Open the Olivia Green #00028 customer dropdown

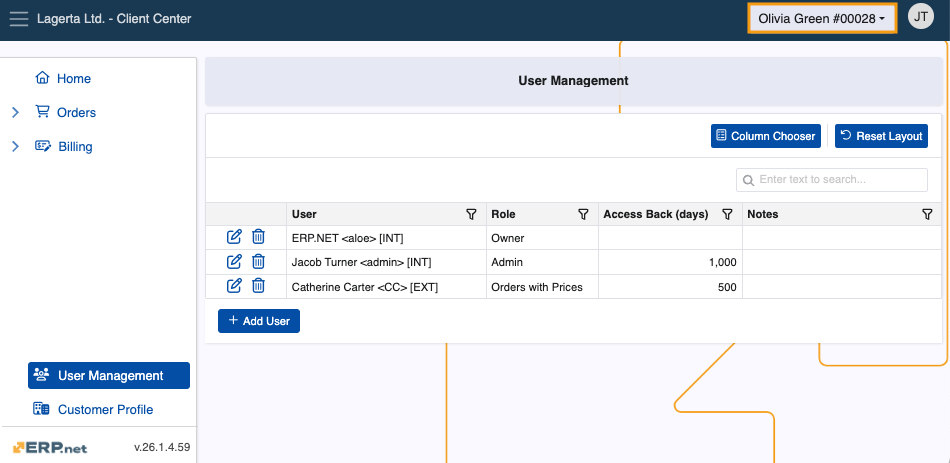pos(822,19)
